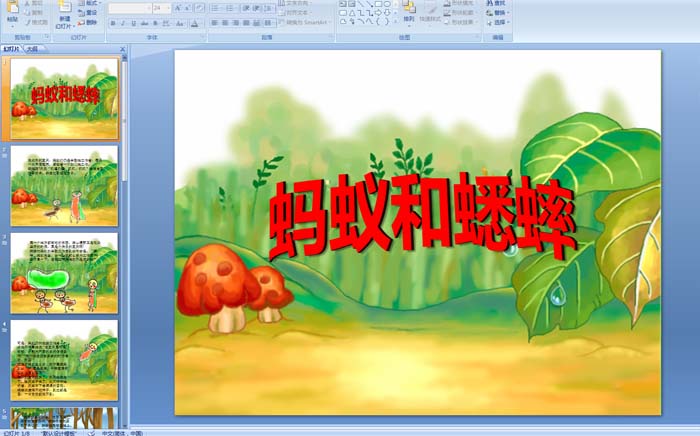This screenshot has width=700, height=436.
Task: Open the font name dropdown
Action: (x=146, y=7)
